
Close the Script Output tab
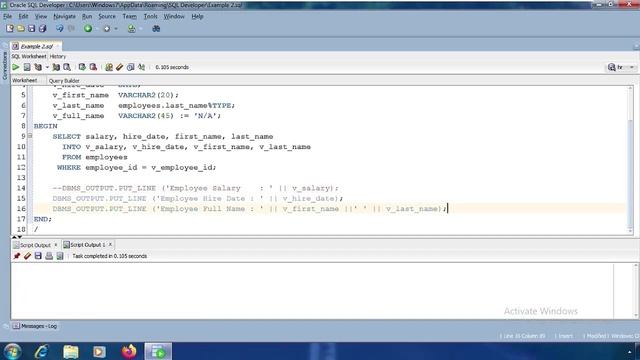[x=56, y=245]
